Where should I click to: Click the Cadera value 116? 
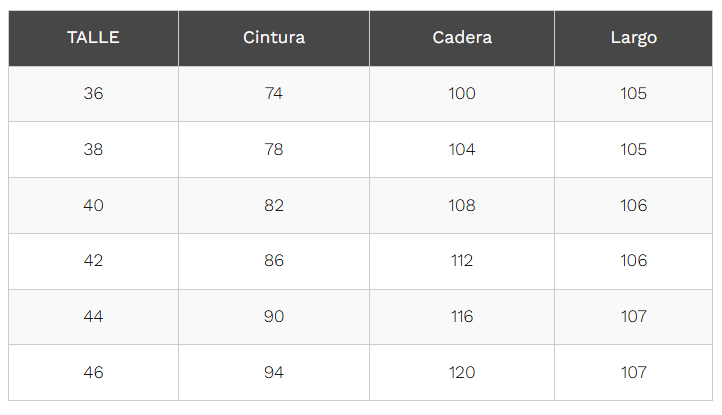[x=462, y=317]
